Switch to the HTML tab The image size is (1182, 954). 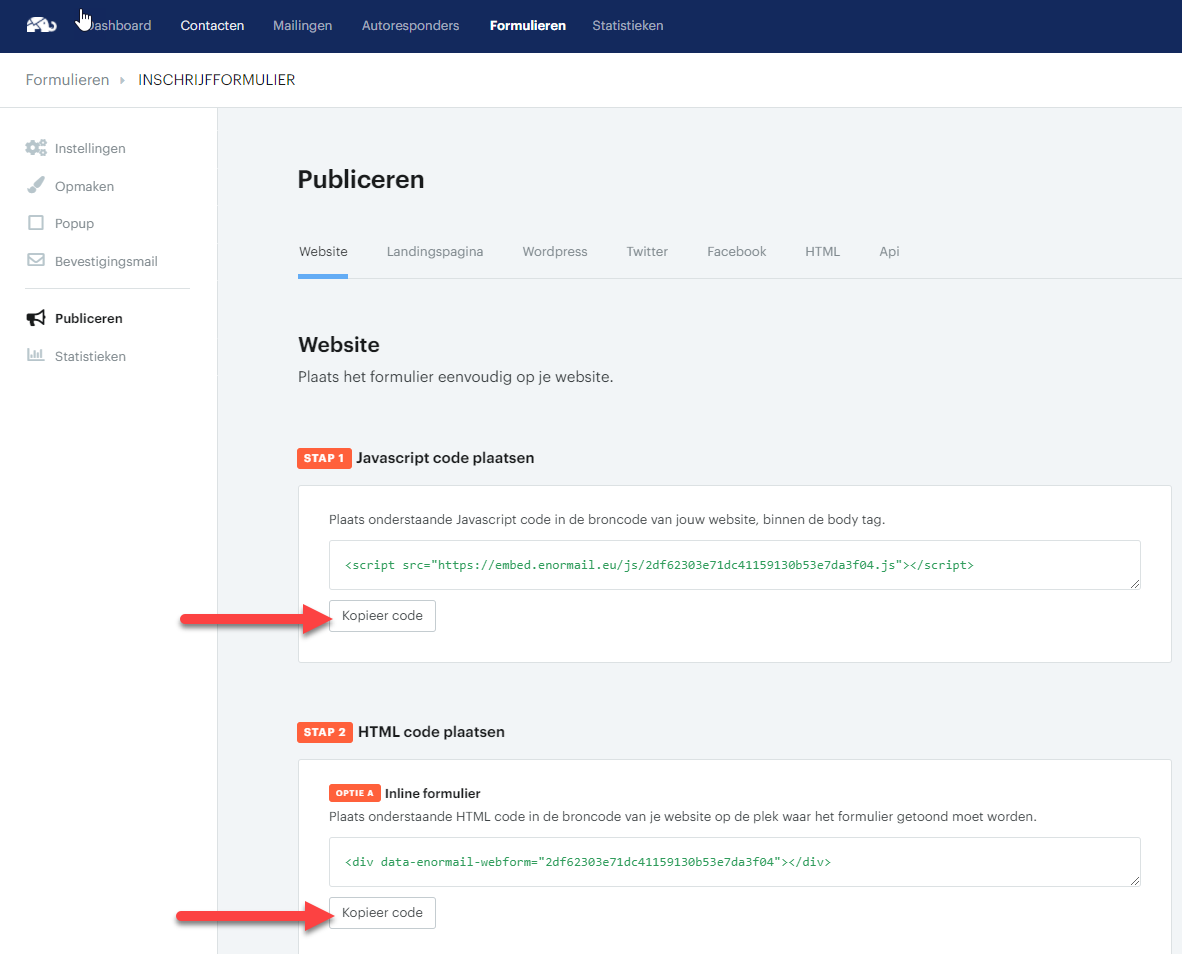pyautogui.click(x=822, y=252)
